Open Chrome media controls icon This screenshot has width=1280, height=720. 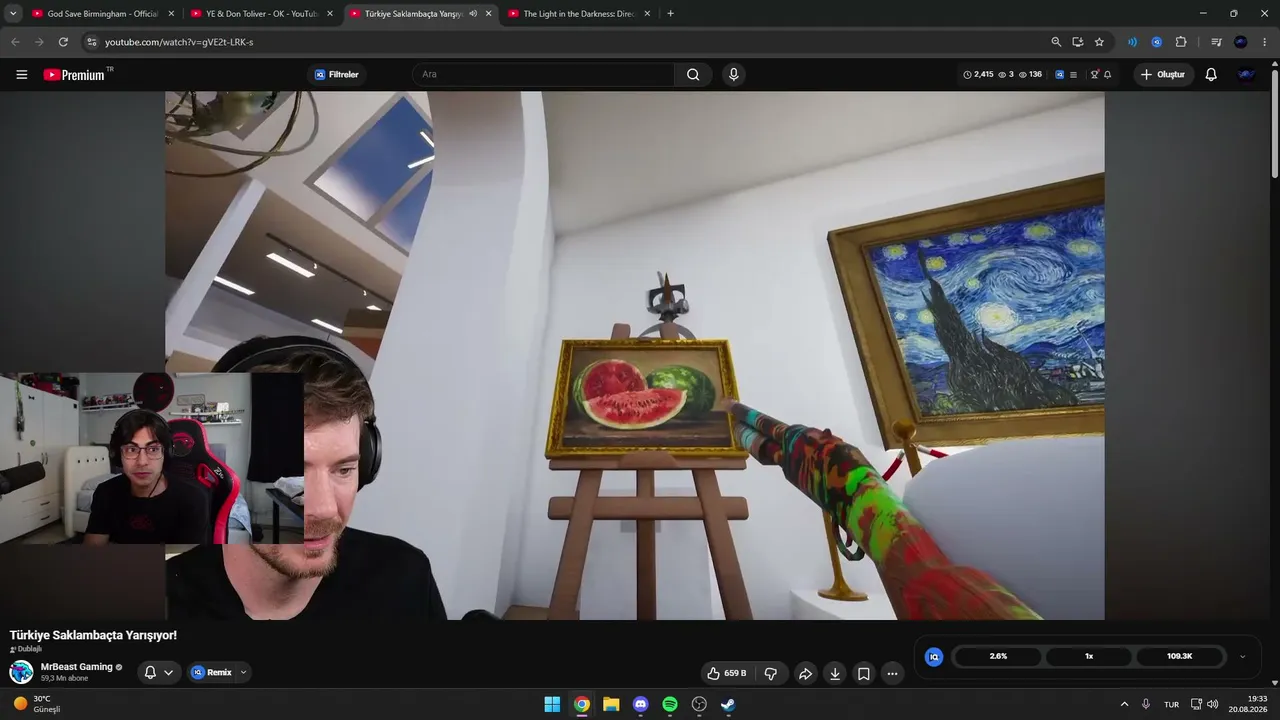tap(1216, 42)
